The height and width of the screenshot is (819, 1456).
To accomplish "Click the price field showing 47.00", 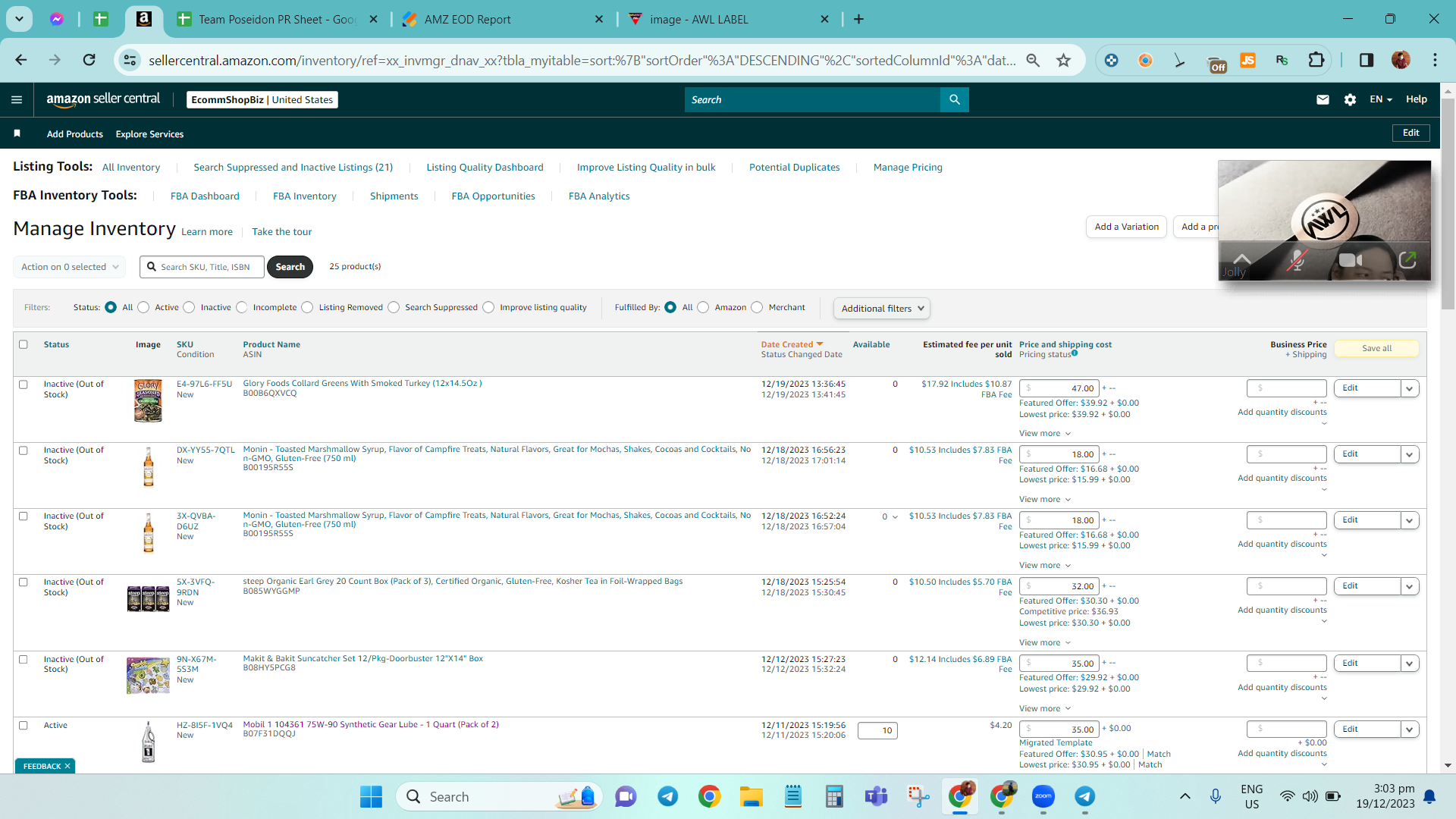I will pos(1059,388).
